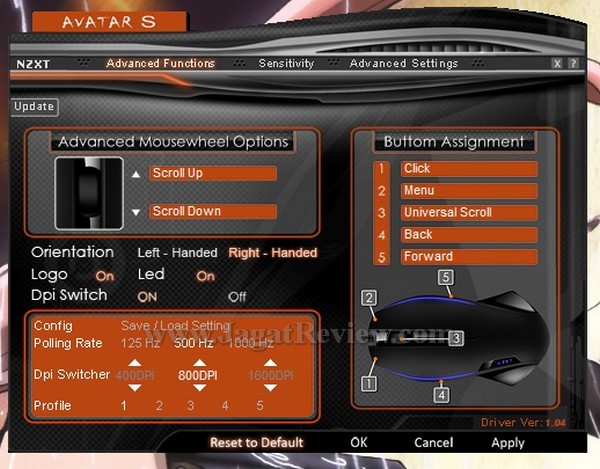Click the Avatar S title tab
This screenshot has height=469, width=600.
[x=109, y=21]
